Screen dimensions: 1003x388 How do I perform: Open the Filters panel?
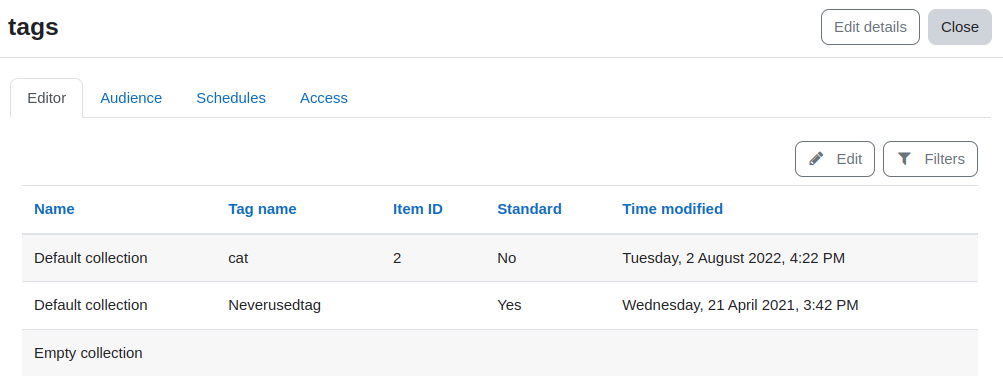[930, 159]
